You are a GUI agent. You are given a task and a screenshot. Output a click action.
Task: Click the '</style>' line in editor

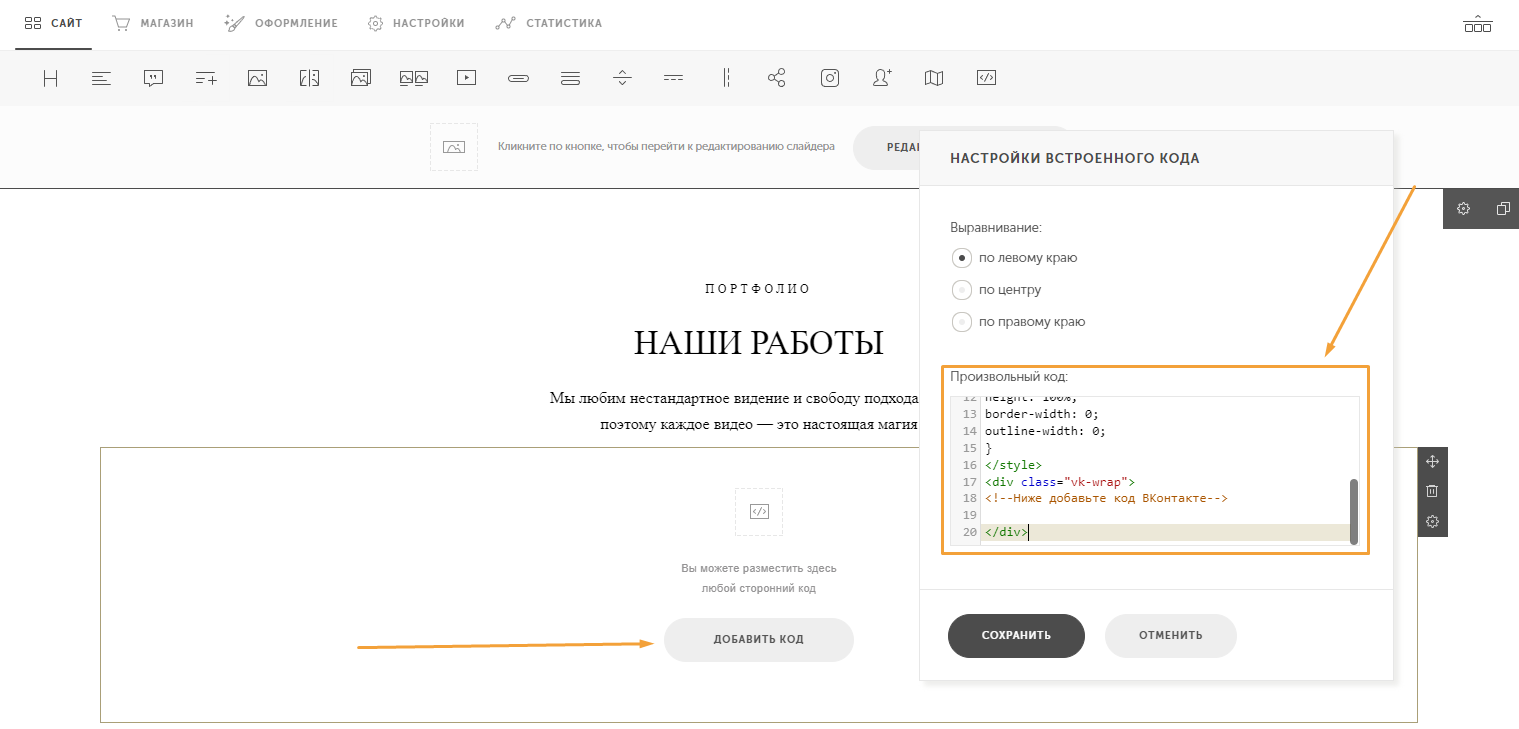tap(1013, 465)
